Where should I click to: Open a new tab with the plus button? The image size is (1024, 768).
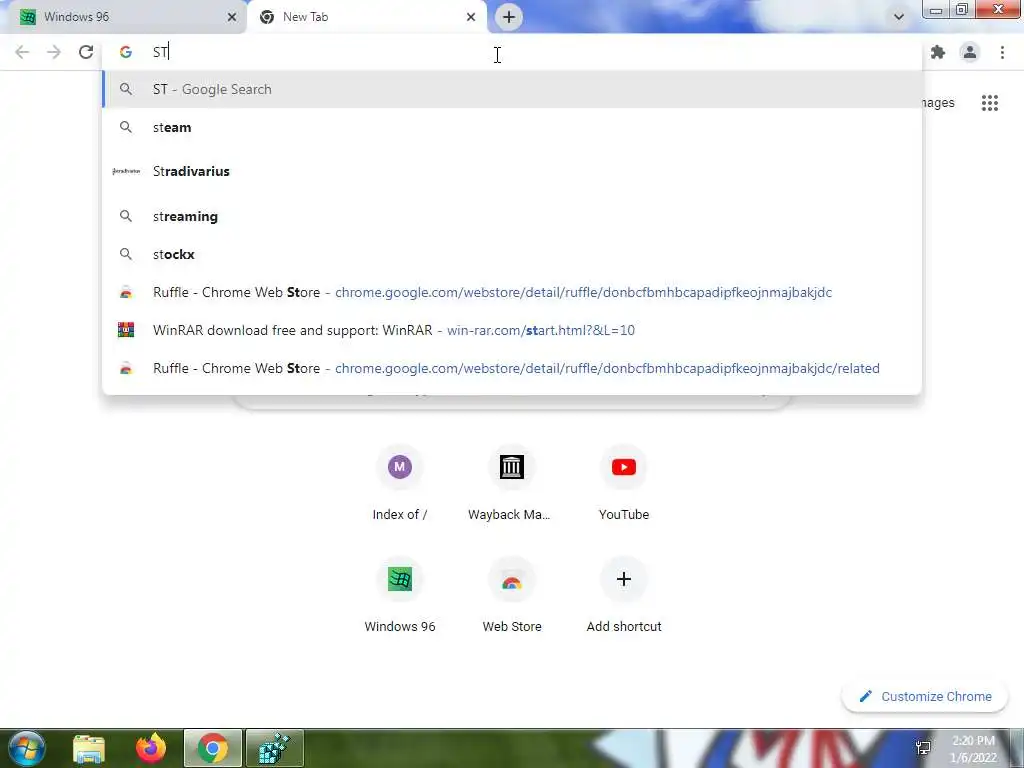509,17
